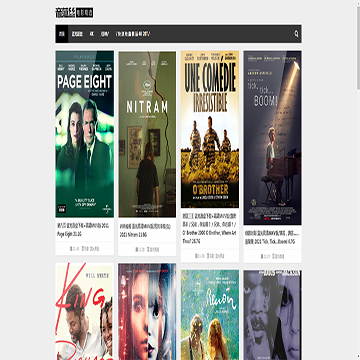Click the comment icon under O'Brother post

pyautogui.click(x=208, y=256)
